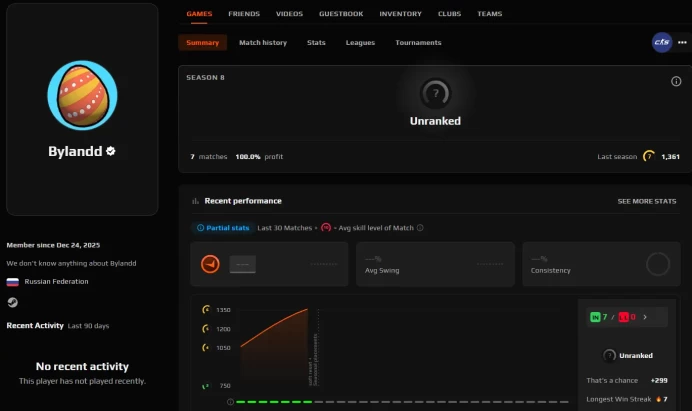This screenshot has width=692, height=411.
Task: Click the 'Recent Activity' heading
Action: click(35, 325)
